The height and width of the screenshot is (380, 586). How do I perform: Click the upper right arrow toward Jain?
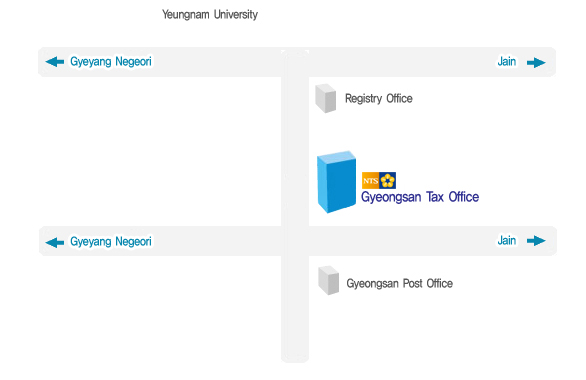(536, 62)
